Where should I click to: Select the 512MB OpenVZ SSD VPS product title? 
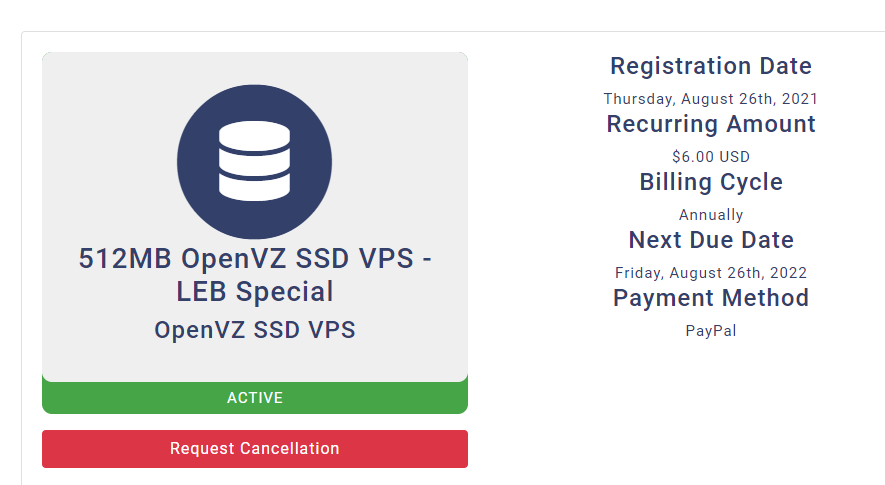255,275
